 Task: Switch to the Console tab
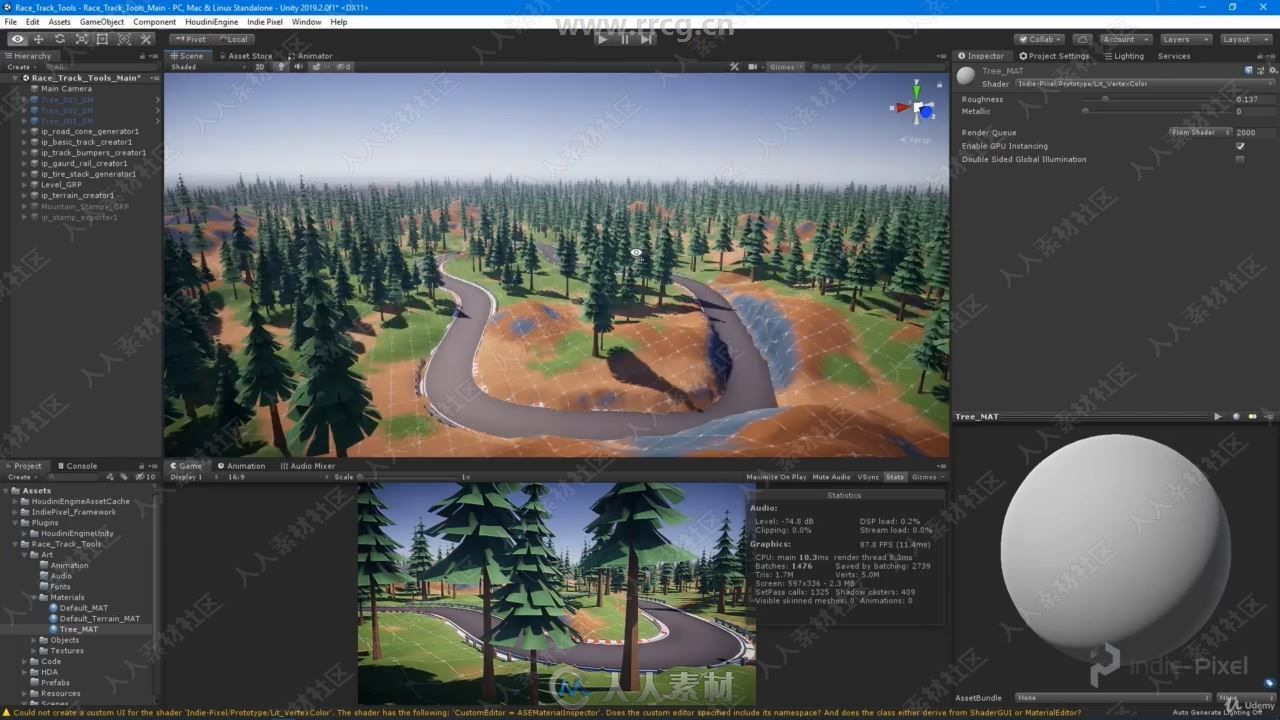tap(77, 466)
